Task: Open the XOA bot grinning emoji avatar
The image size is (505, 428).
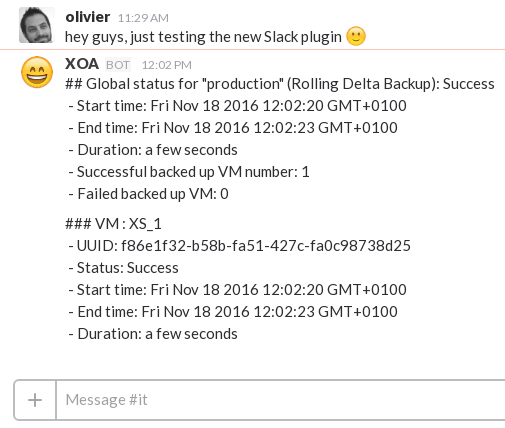Action: point(37,72)
